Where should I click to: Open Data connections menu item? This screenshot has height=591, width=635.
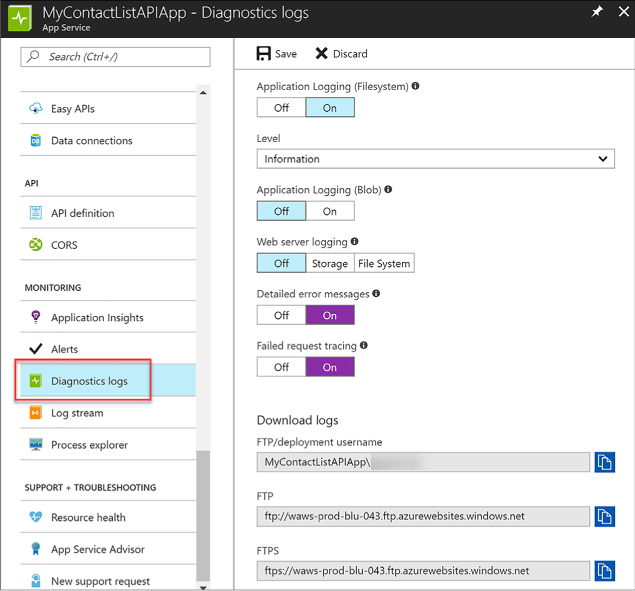tap(108, 140)
